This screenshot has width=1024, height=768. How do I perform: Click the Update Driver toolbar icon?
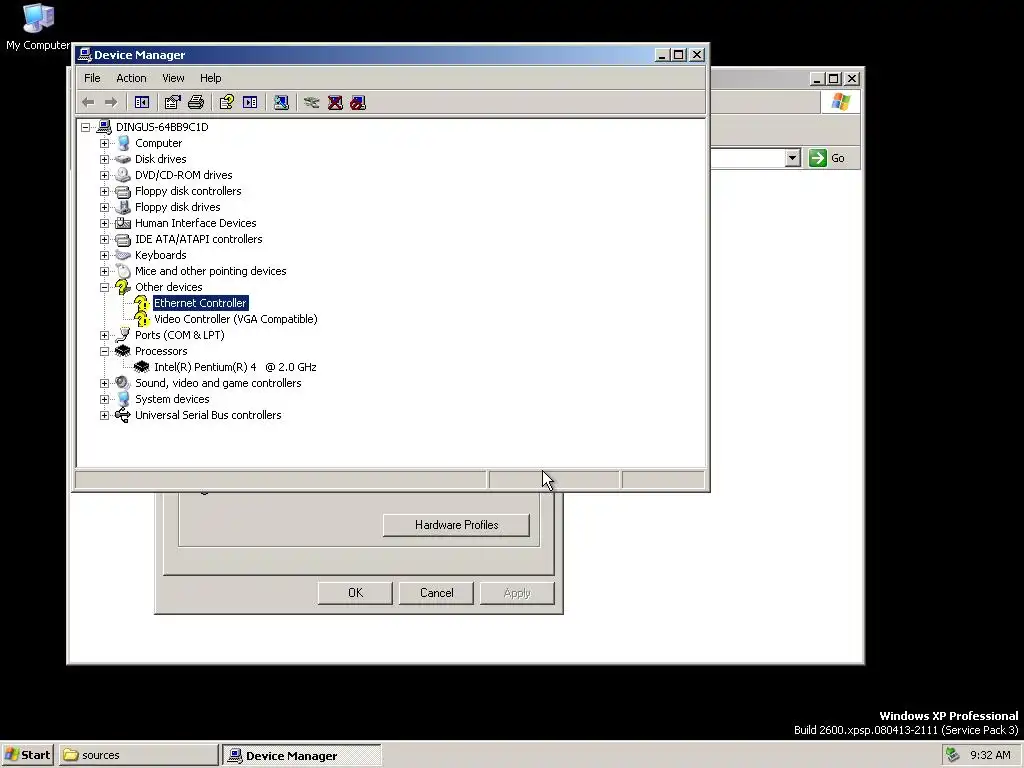[x=312, y=103]
